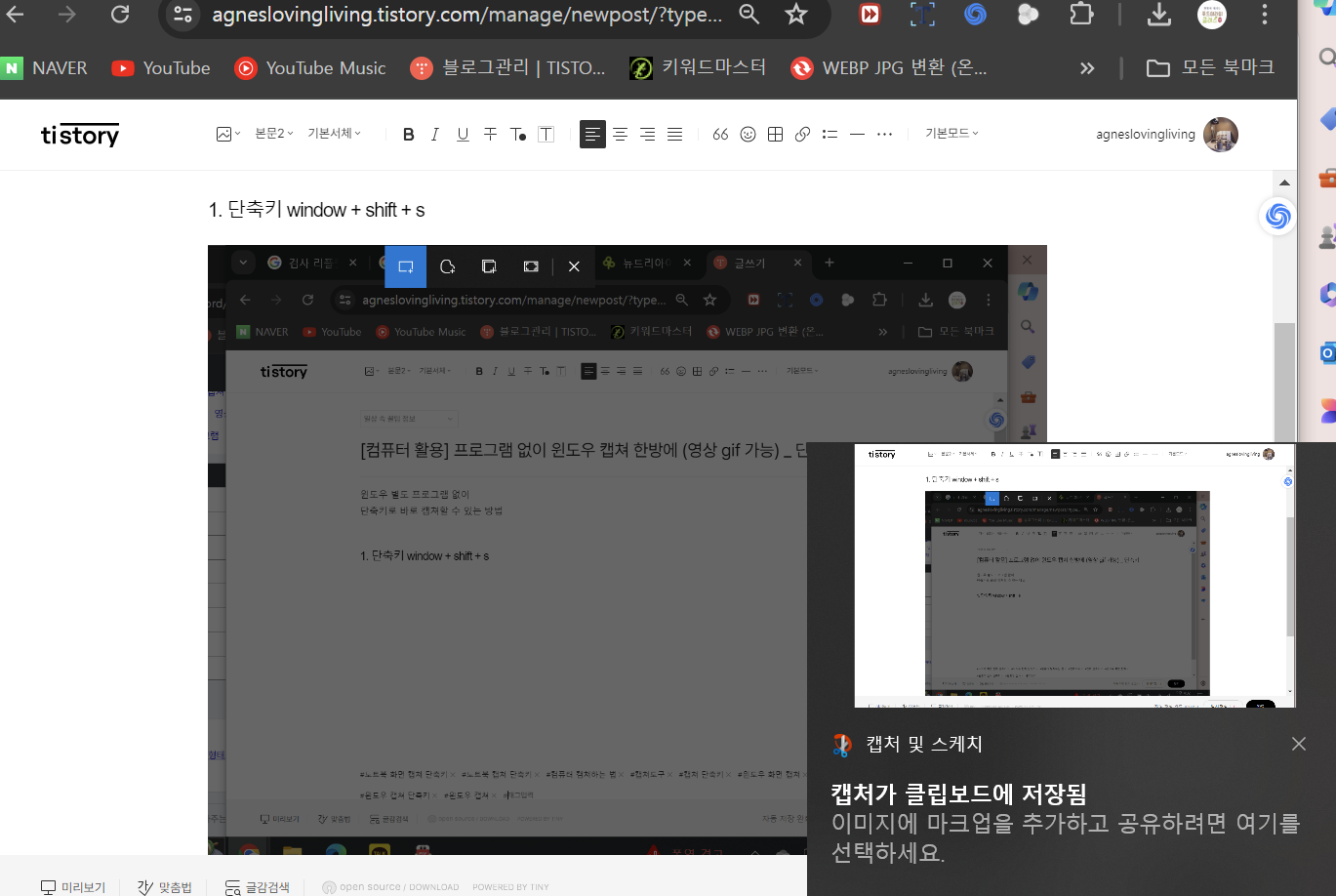This screenshot has height=896, width=1336.
Task: Insert a hyperlink
Action: (802, 134)
